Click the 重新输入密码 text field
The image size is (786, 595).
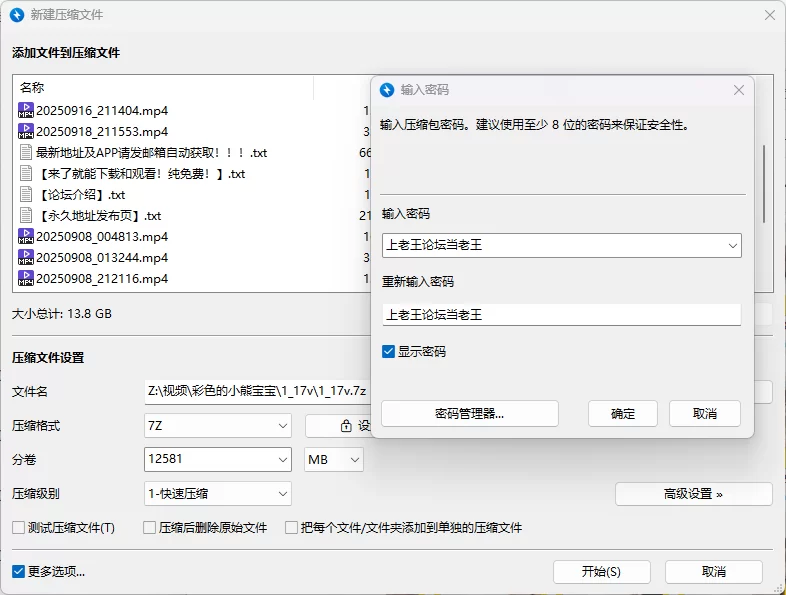pyautogui.click(x=561, y=314)
